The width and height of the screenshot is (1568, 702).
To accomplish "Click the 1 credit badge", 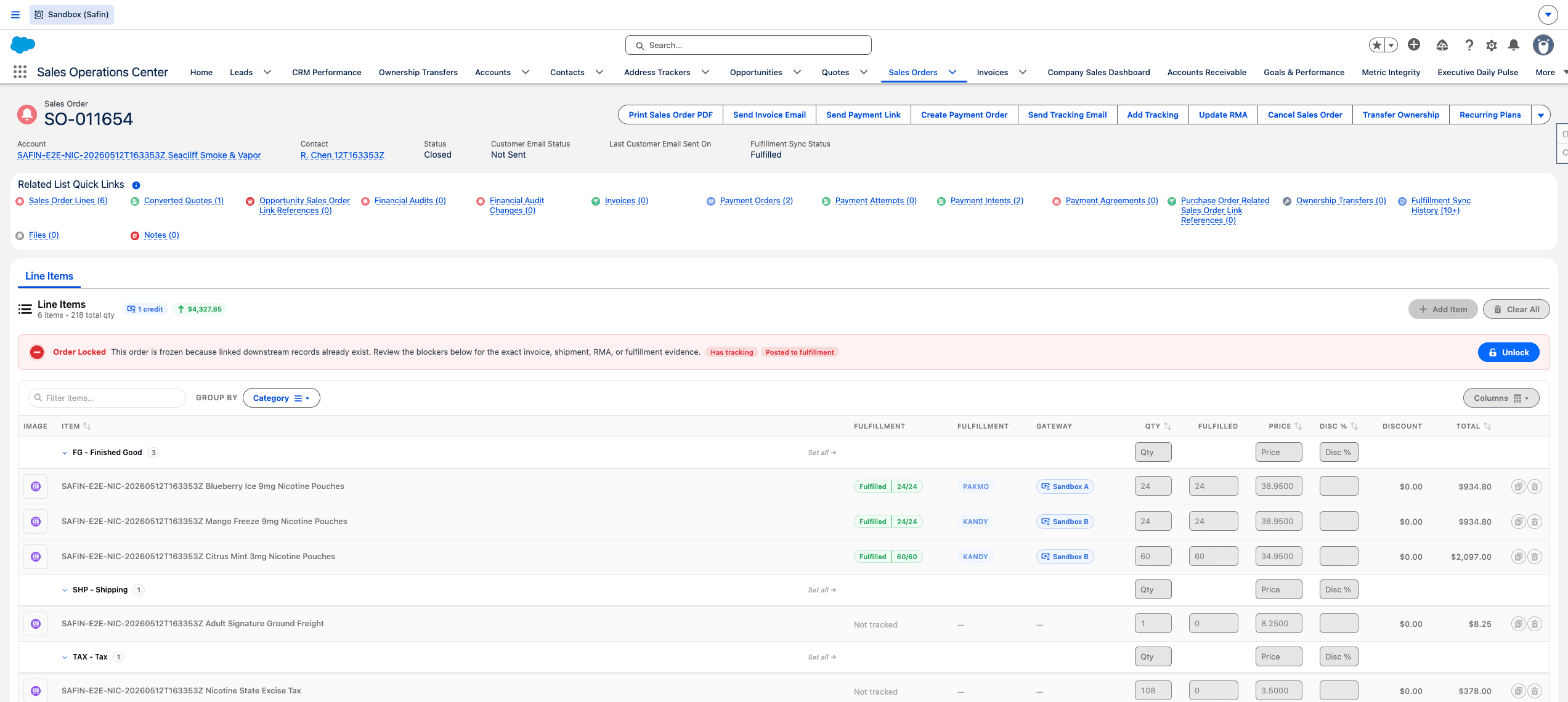I will click(x=145, y=309).
